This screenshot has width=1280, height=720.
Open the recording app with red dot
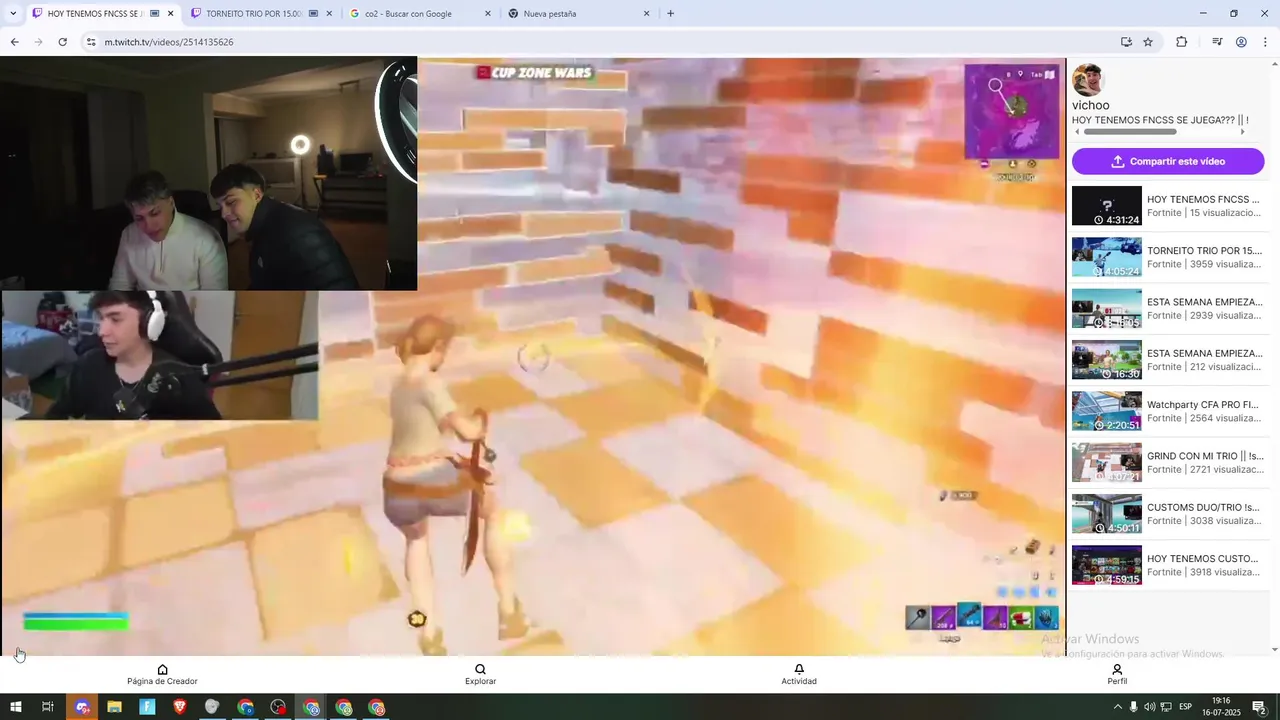tap(278, 707)
